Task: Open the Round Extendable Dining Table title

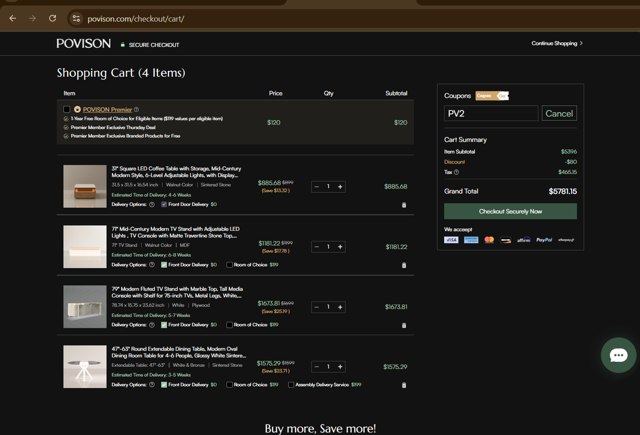Action: tap(179, 352)
